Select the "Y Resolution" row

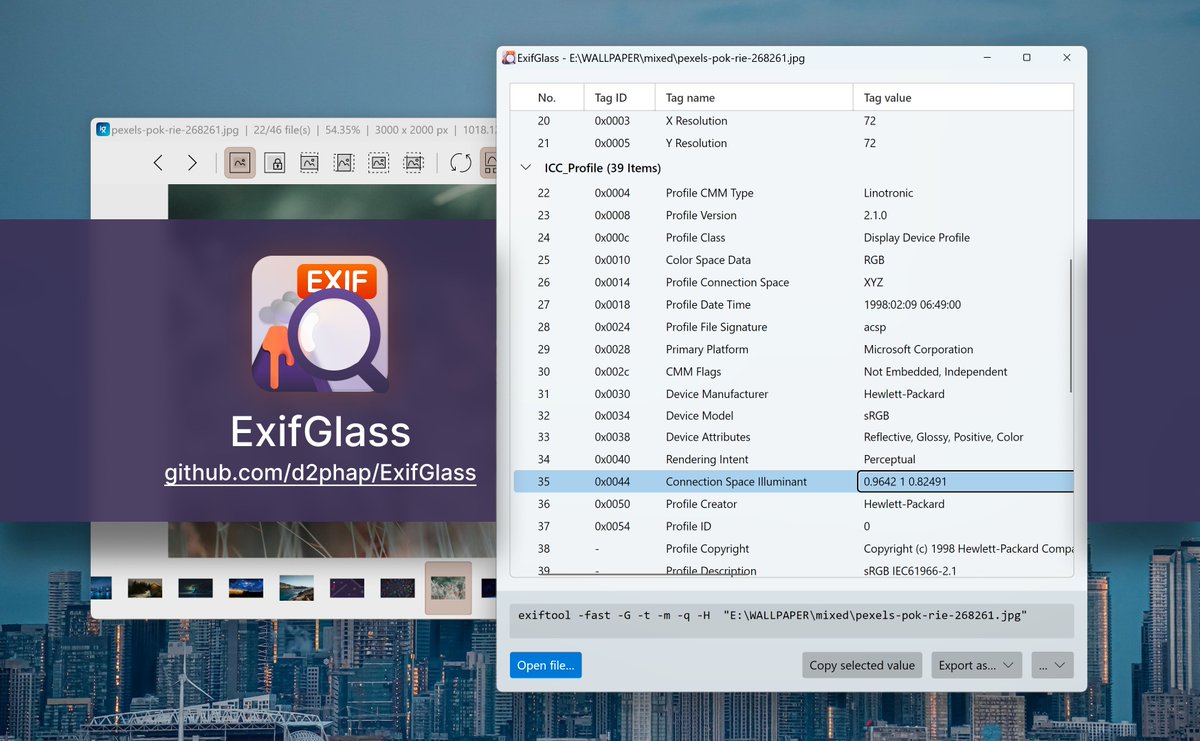pyautogui.click(x=793, y=143)
